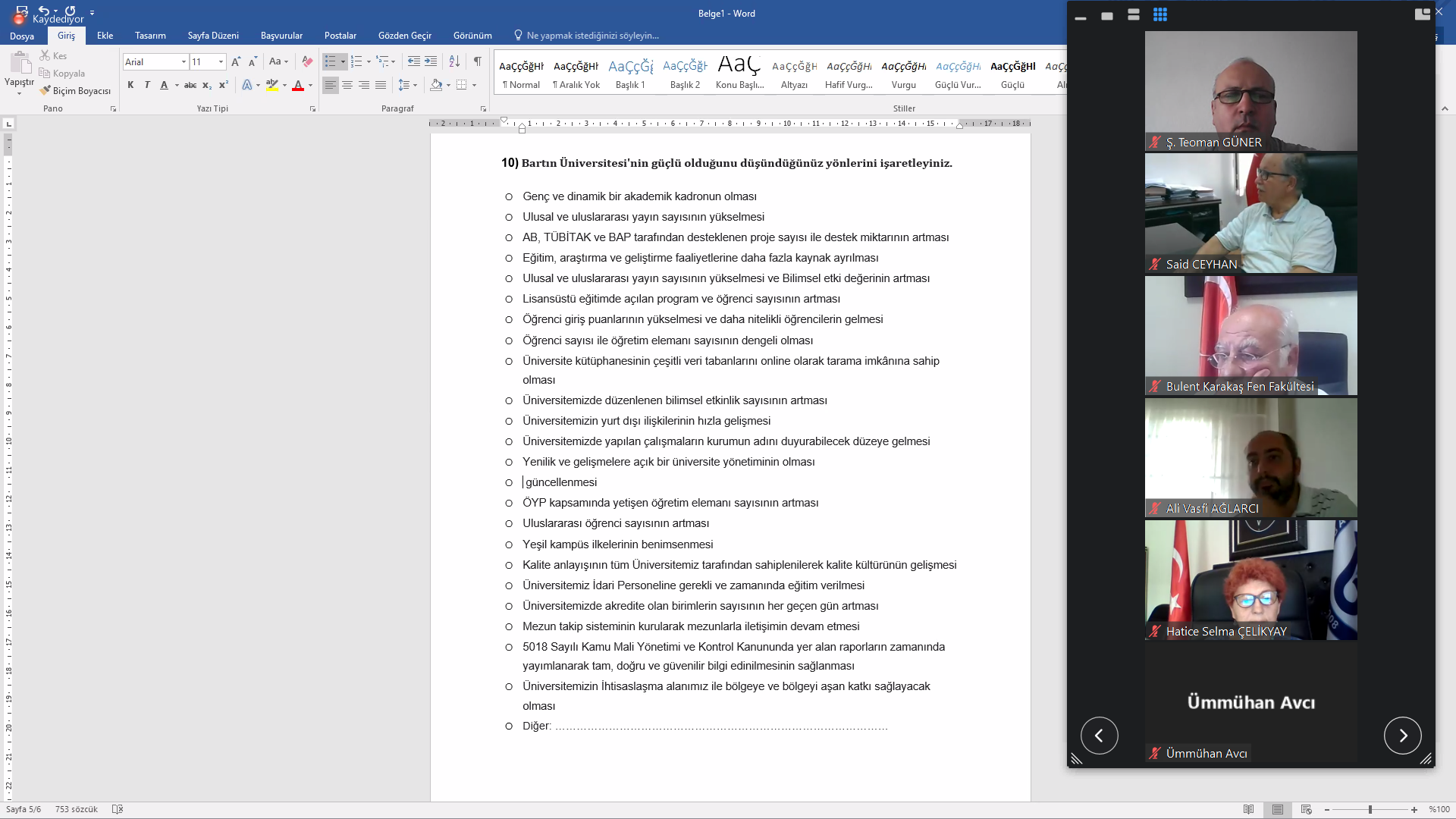Toggle strikethrough abc formatting
The image size is (1456, 819).
190,85
